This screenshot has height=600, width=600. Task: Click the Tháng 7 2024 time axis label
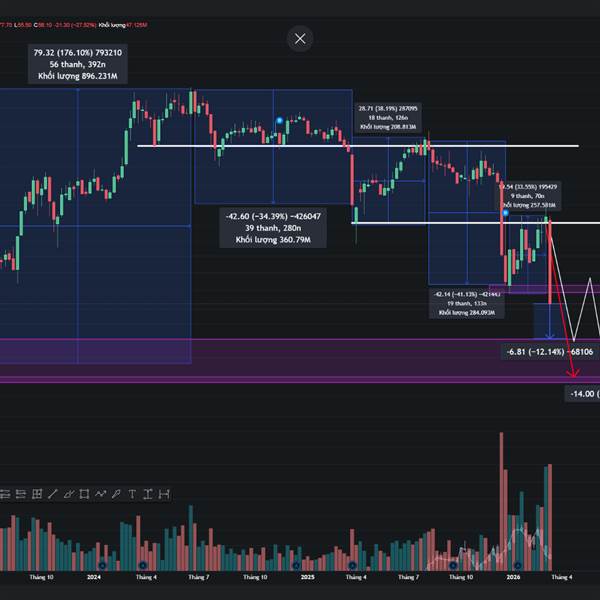tap(199, 577)
